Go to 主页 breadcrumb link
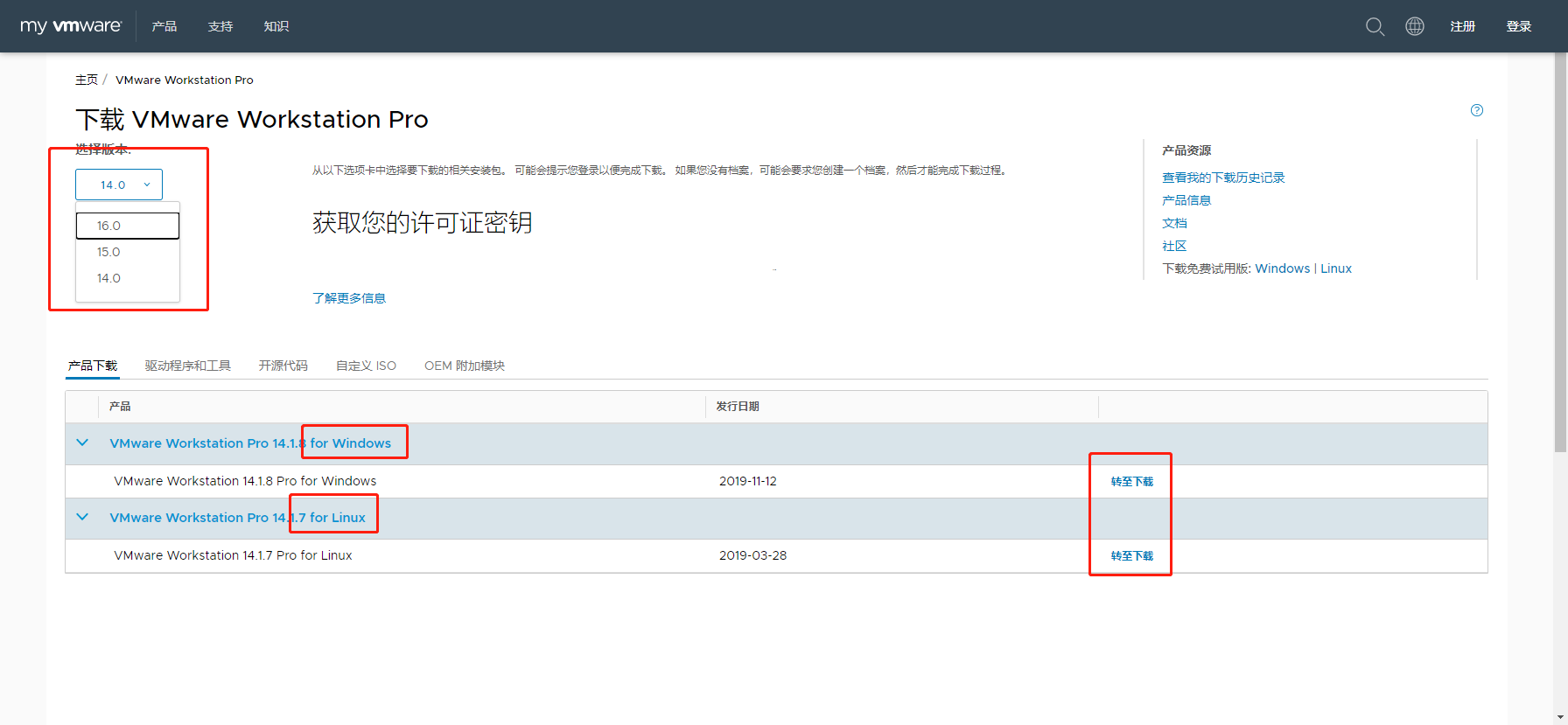This screenshot has width=1568, height=725. tap(87, 80)
